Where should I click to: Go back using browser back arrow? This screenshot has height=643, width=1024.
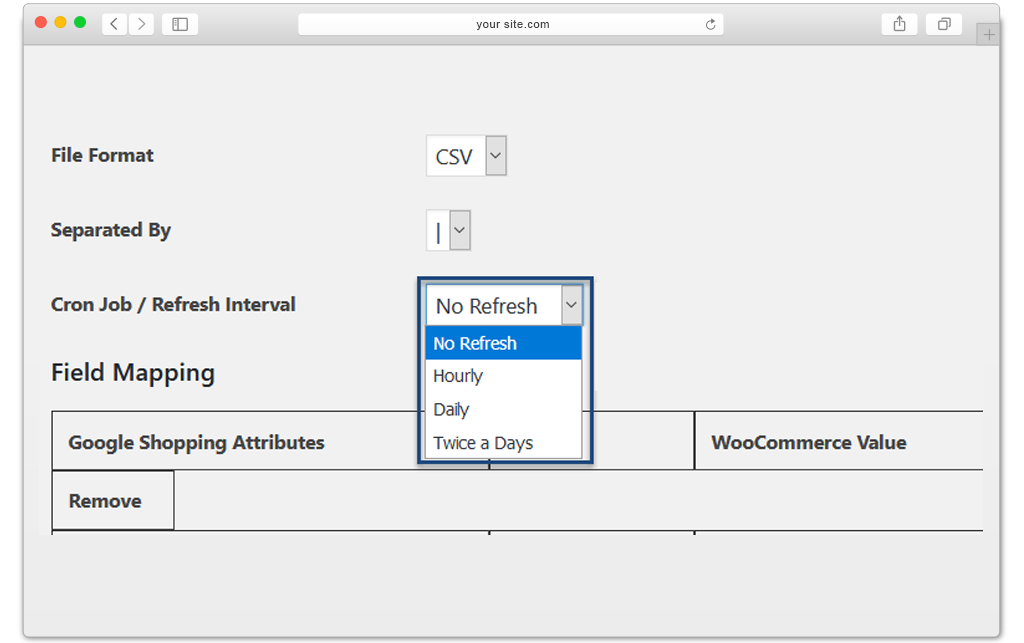coord(114,24)
